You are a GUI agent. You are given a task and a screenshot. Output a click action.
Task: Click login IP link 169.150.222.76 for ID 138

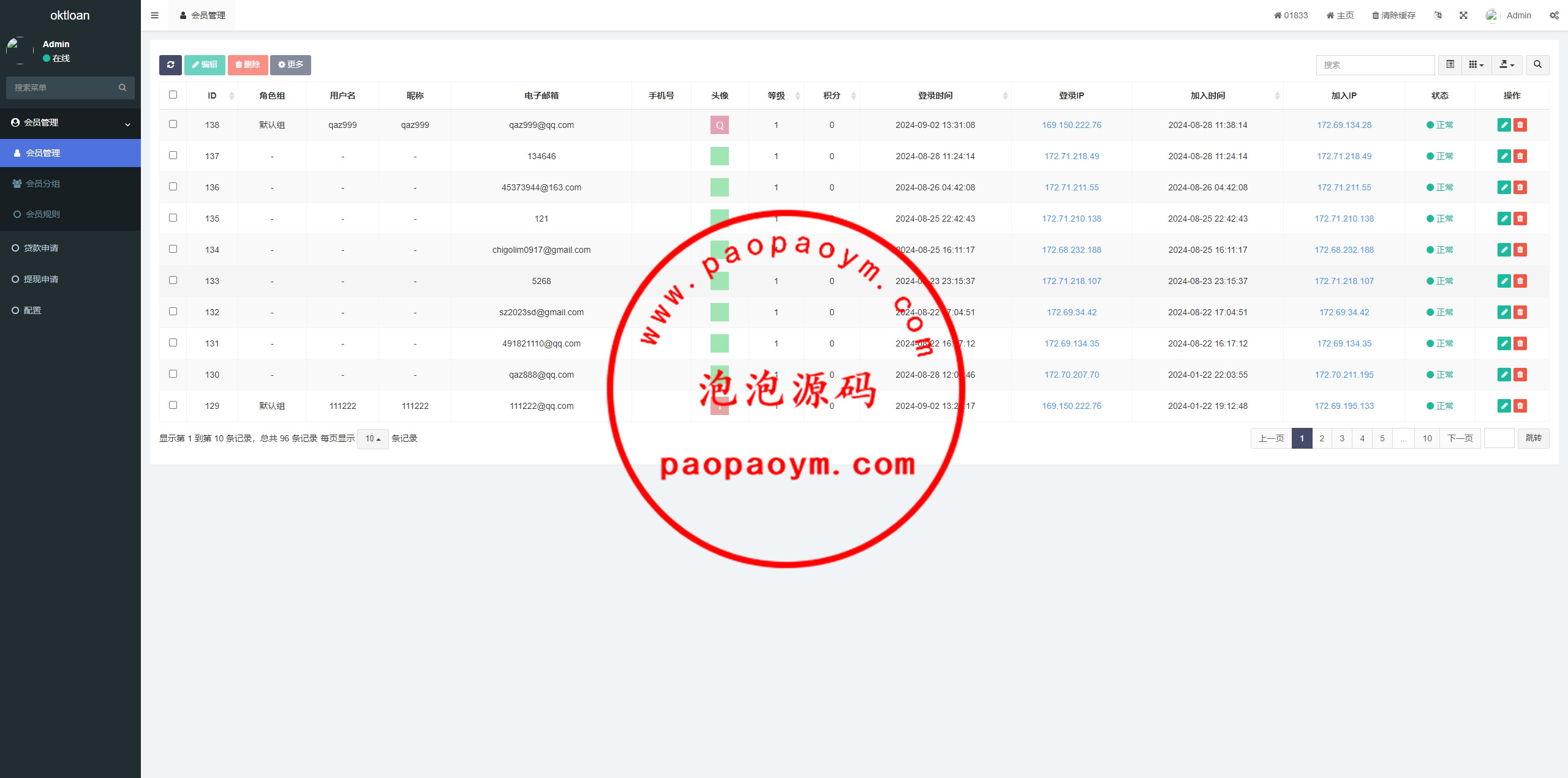click(1071, 125)
